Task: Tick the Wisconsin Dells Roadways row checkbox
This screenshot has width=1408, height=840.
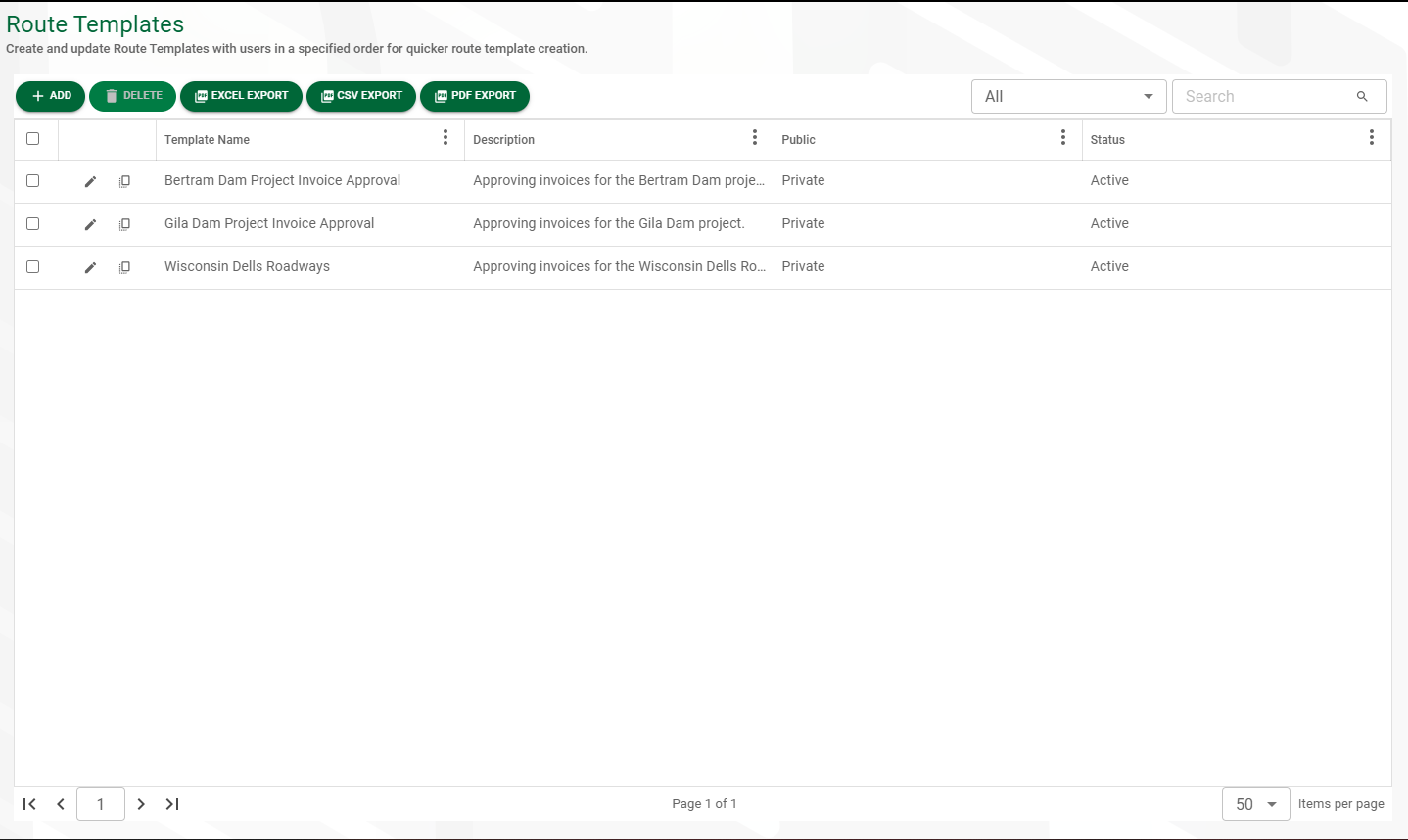Action: (x=33, y=266)
